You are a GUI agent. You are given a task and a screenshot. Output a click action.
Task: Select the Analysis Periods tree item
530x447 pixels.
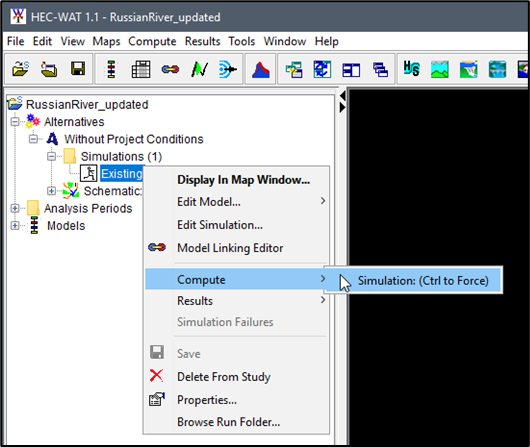click(88, 208)
